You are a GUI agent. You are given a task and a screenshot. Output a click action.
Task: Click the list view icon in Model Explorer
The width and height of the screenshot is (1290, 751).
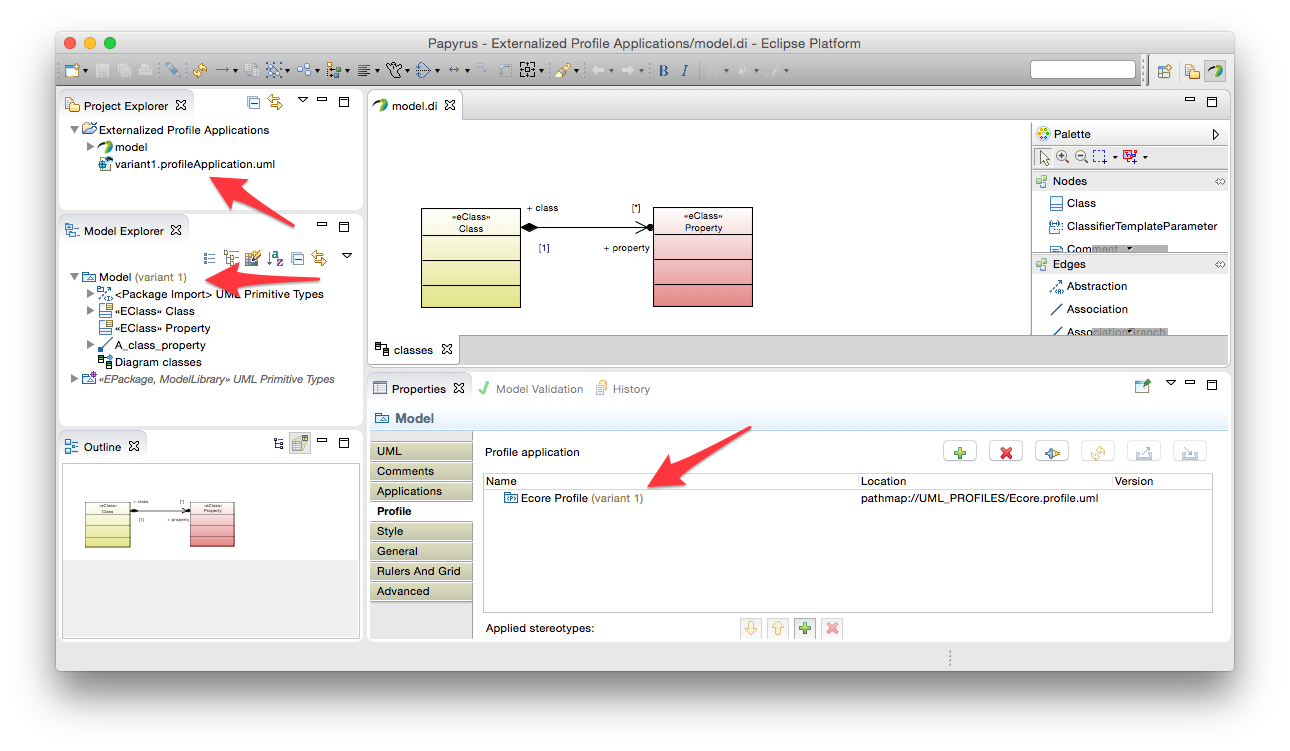coord(209,257)
